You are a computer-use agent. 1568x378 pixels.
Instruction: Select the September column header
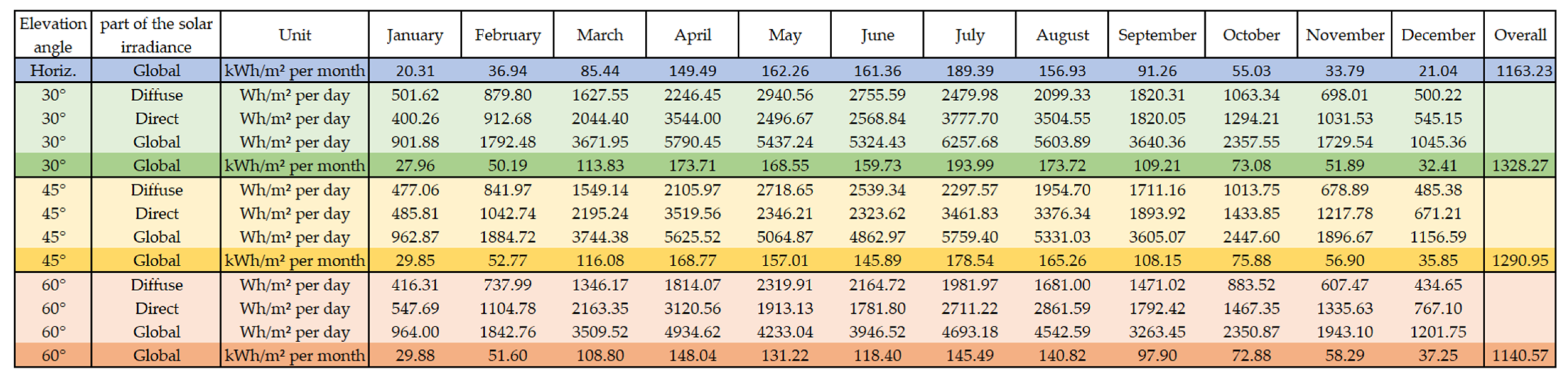coord(1157,35)
